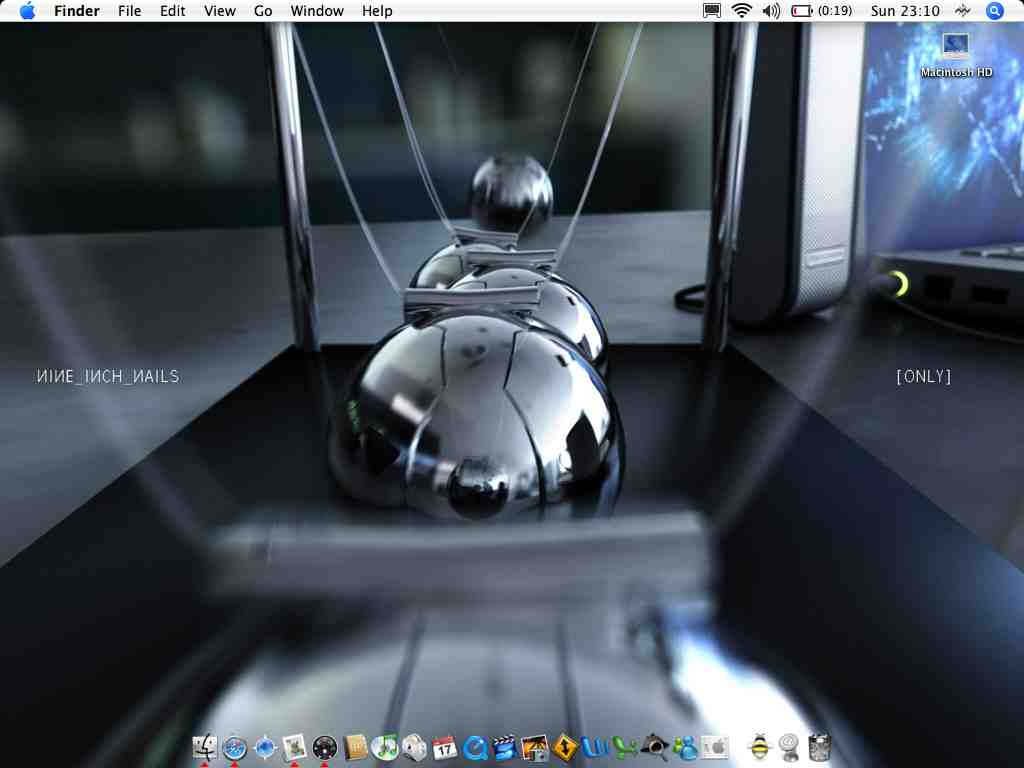This screenshot has height=768, width=1024.
Task: Open the System Preferences icon in Dock
Action: tap(714, 746)
